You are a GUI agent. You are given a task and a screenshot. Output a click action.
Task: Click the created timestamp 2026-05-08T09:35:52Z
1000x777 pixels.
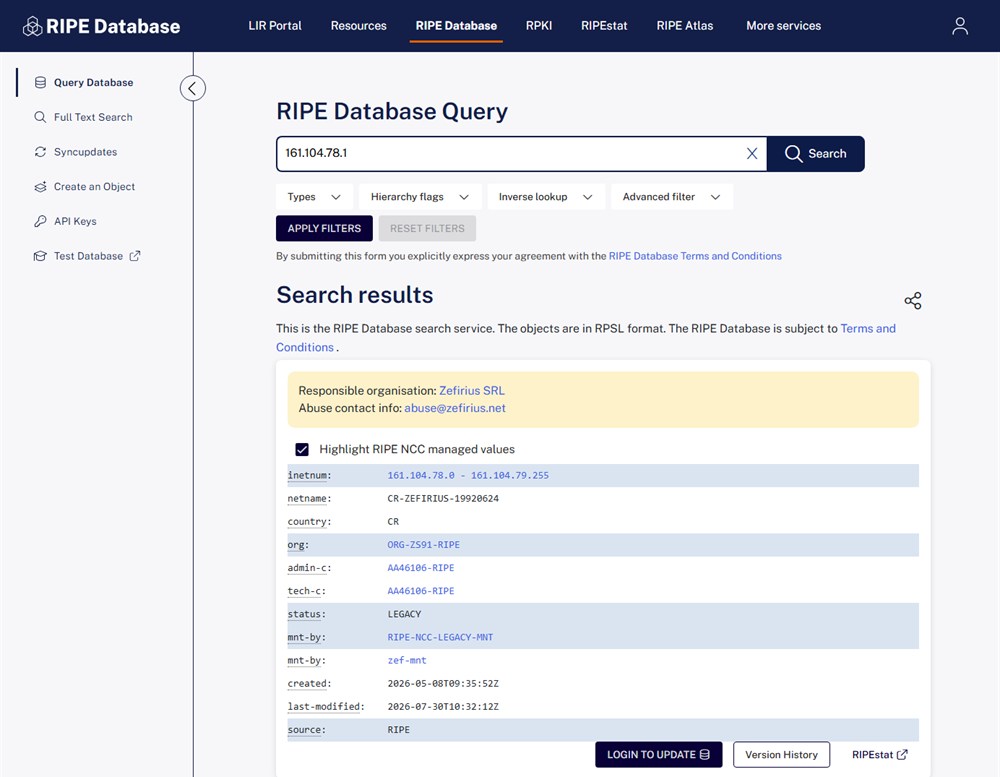[443, 683]
